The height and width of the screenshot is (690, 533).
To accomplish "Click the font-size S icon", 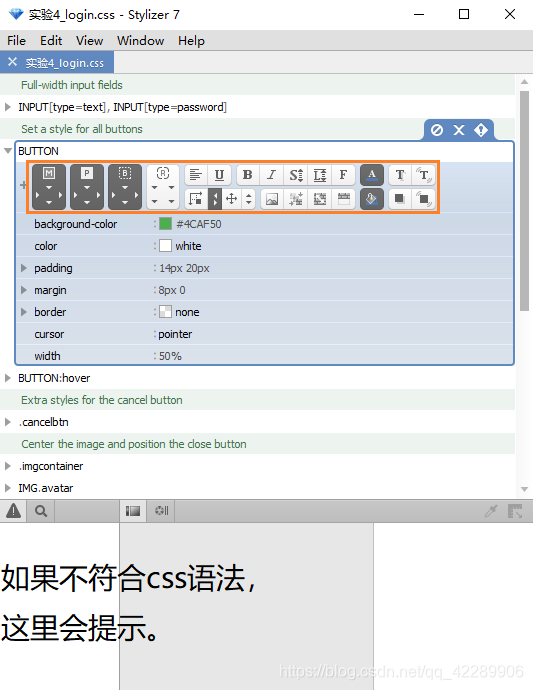I will coord(296,175).
